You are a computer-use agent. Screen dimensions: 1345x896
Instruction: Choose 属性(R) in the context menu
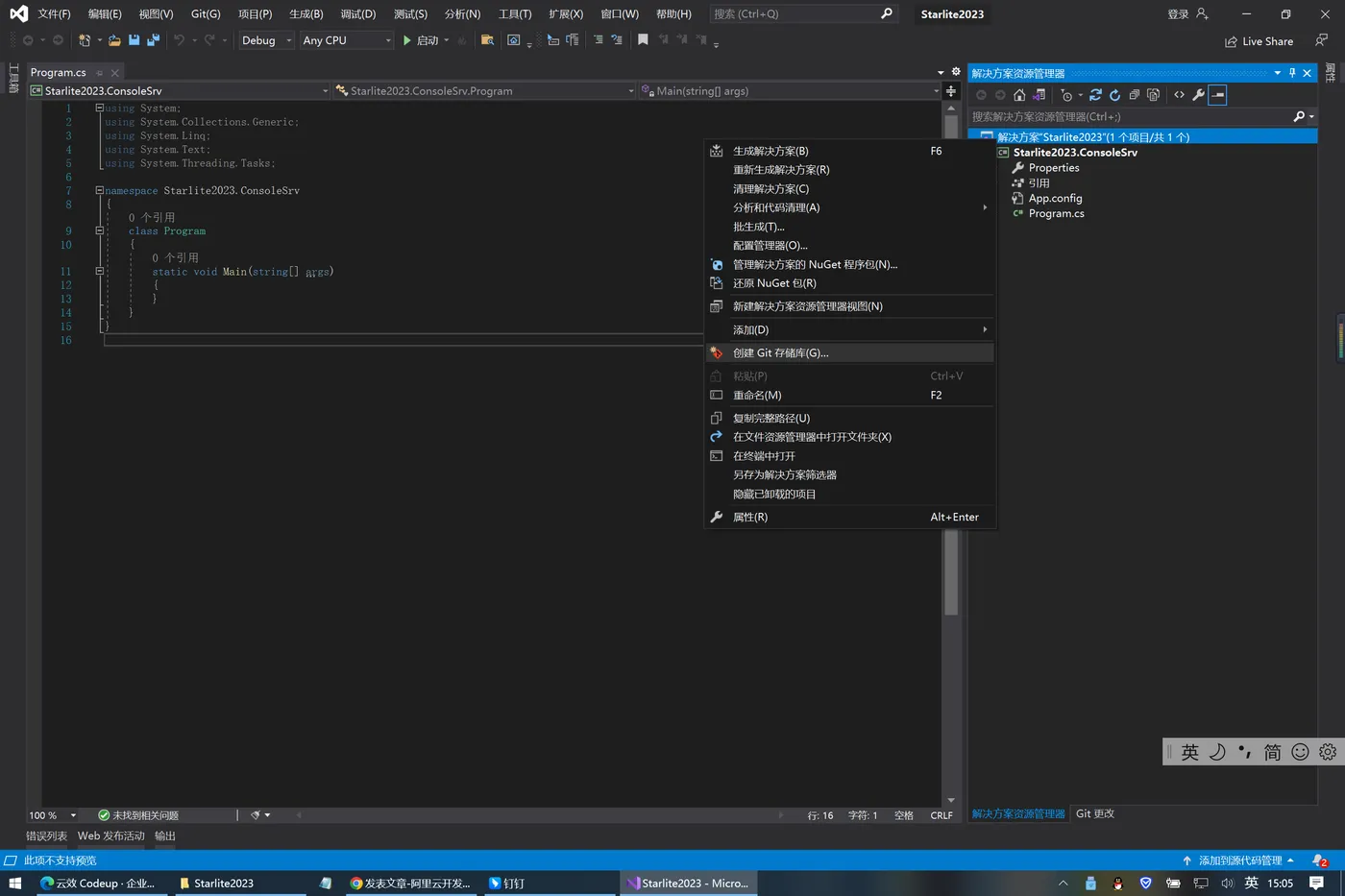pos(849,517)
